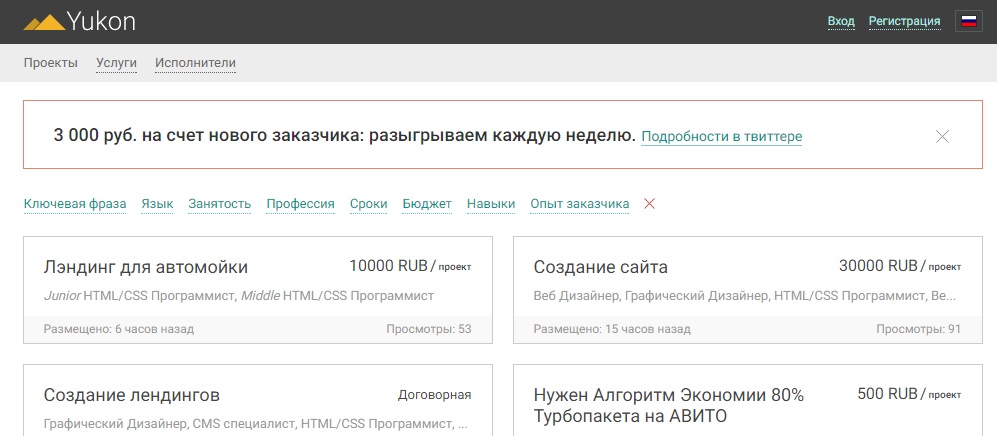Open the Вход login link
The width and height of the screenshot is (997, 436).
click(841, 21)
